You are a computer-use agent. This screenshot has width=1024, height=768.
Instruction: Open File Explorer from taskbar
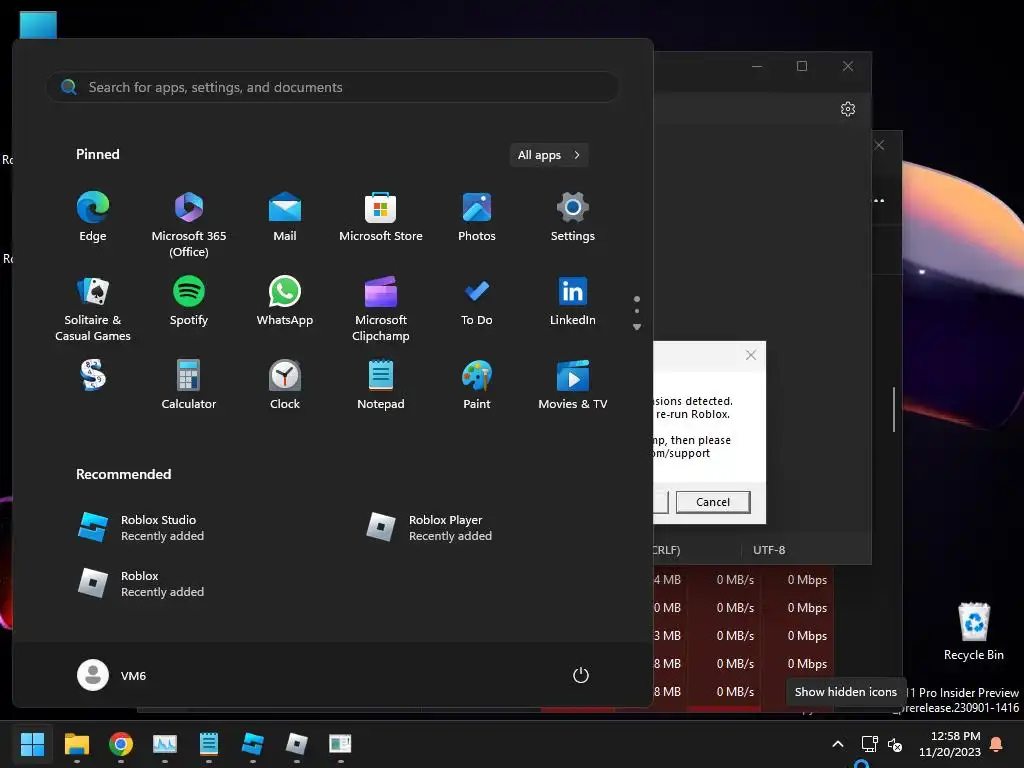click(76, 744)
